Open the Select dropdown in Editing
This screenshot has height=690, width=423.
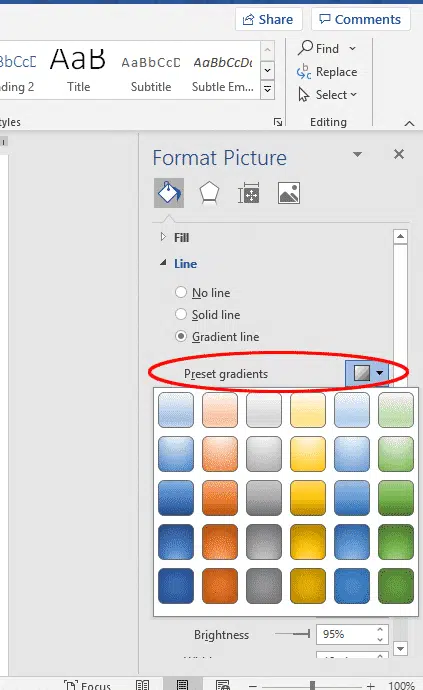tap(327, 95)
